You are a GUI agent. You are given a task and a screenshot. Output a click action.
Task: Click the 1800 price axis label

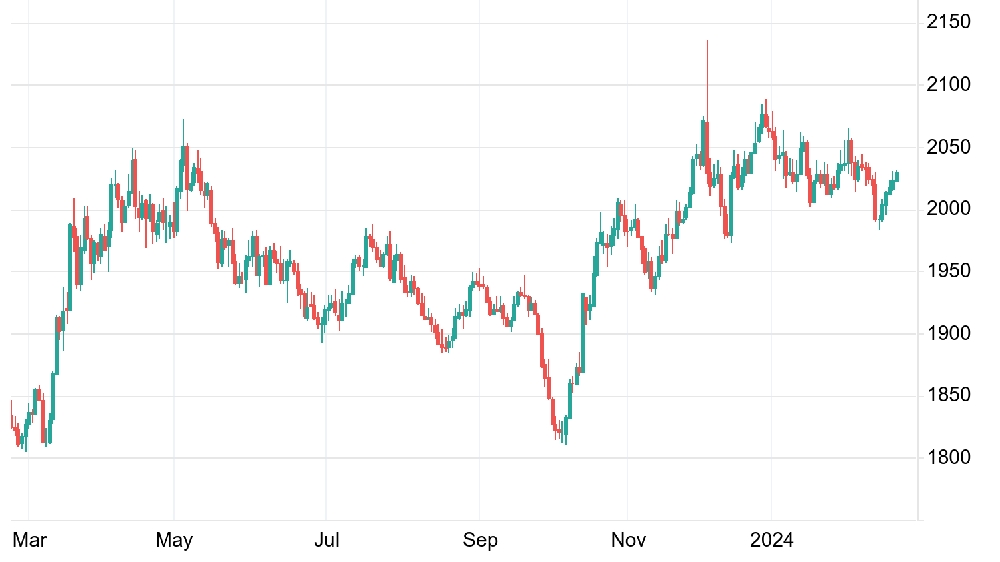tap(948, 457)
